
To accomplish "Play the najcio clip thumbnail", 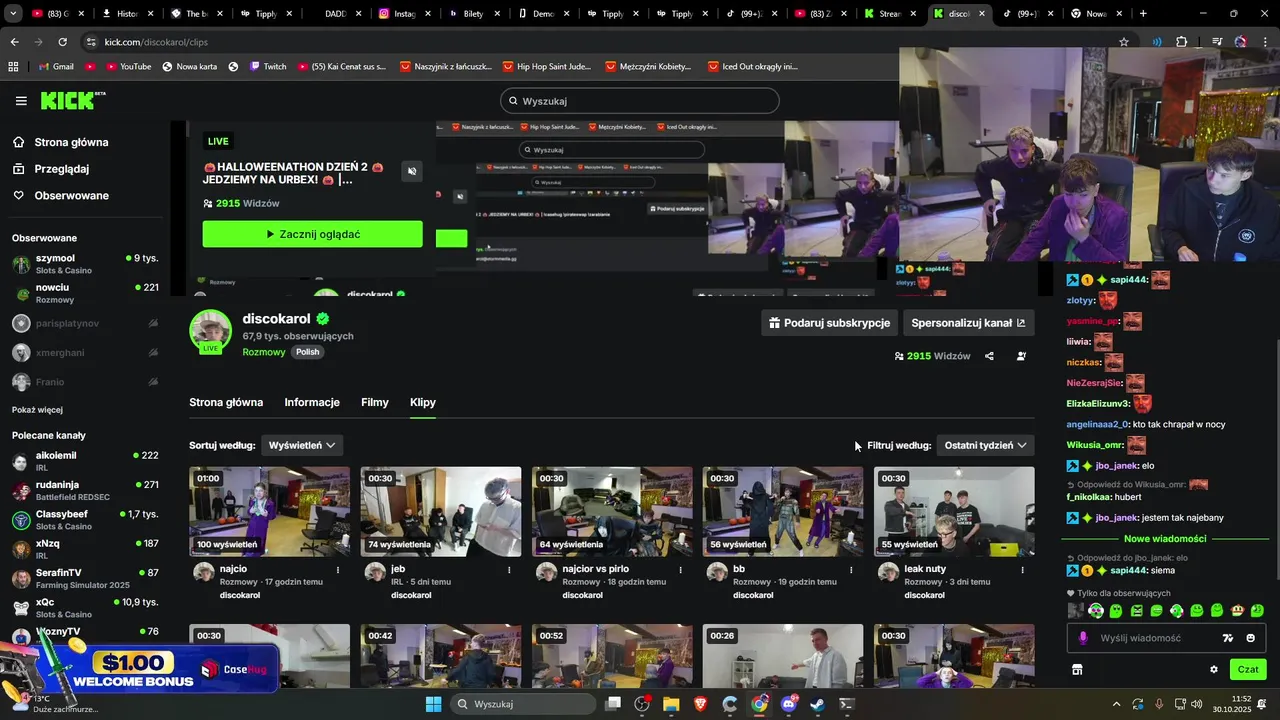I will point(270,511).
